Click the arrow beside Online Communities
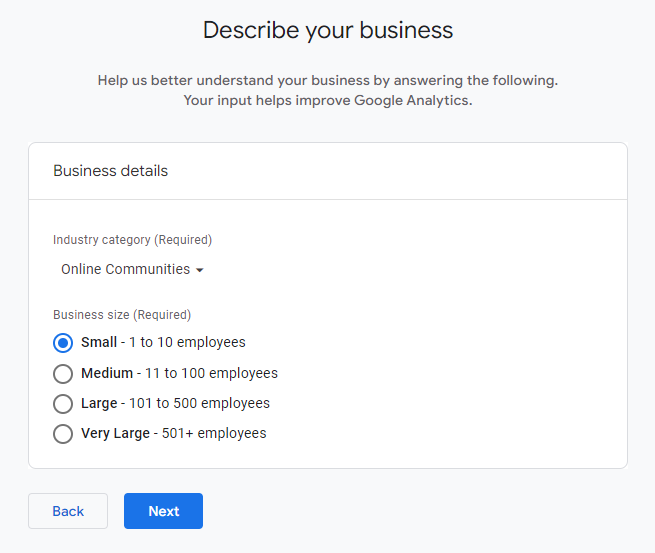The image size is (655, 553). pyautogui.click(x=200, y=271)
